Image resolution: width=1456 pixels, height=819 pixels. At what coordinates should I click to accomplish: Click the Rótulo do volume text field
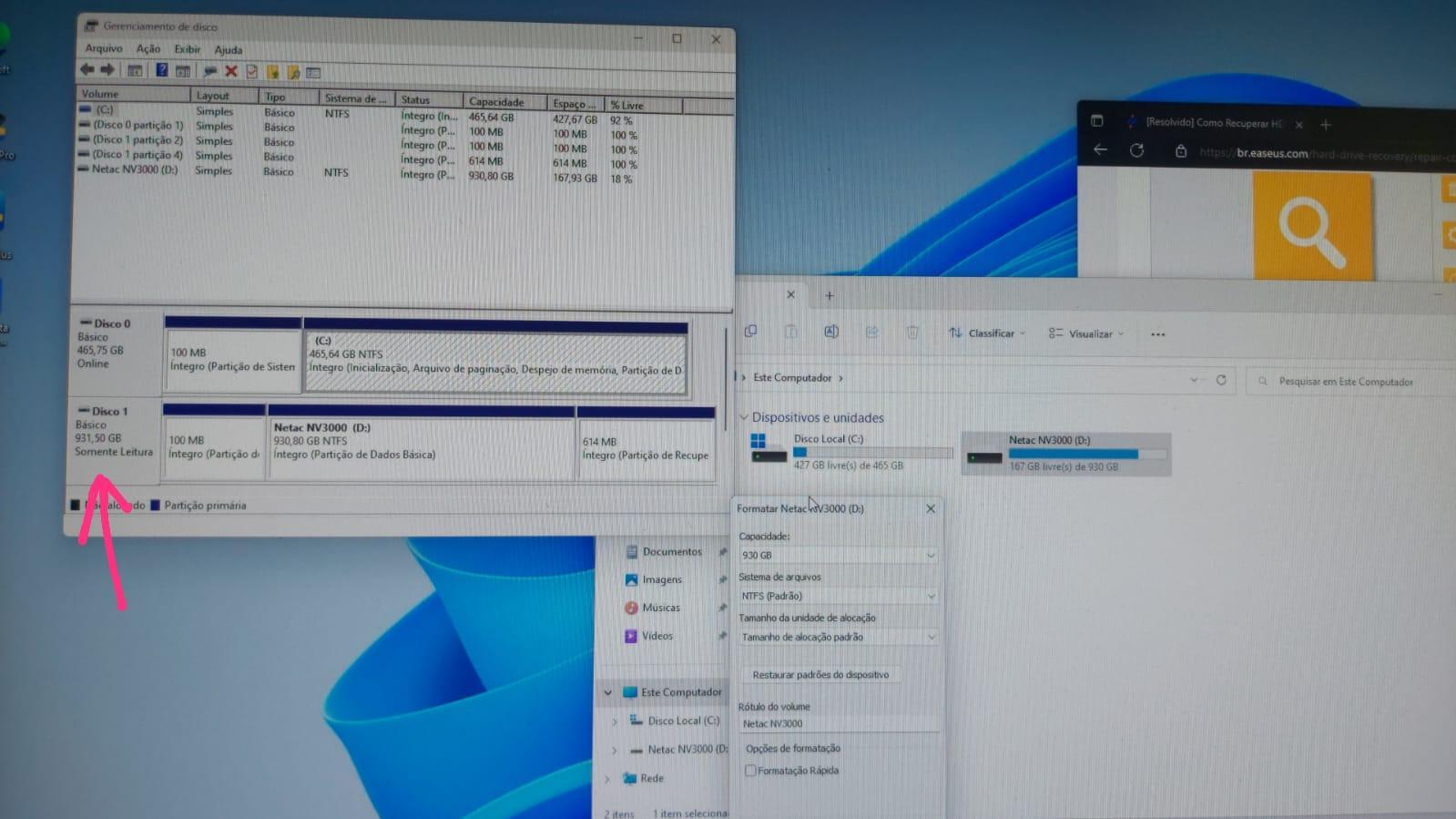(838, 723)
